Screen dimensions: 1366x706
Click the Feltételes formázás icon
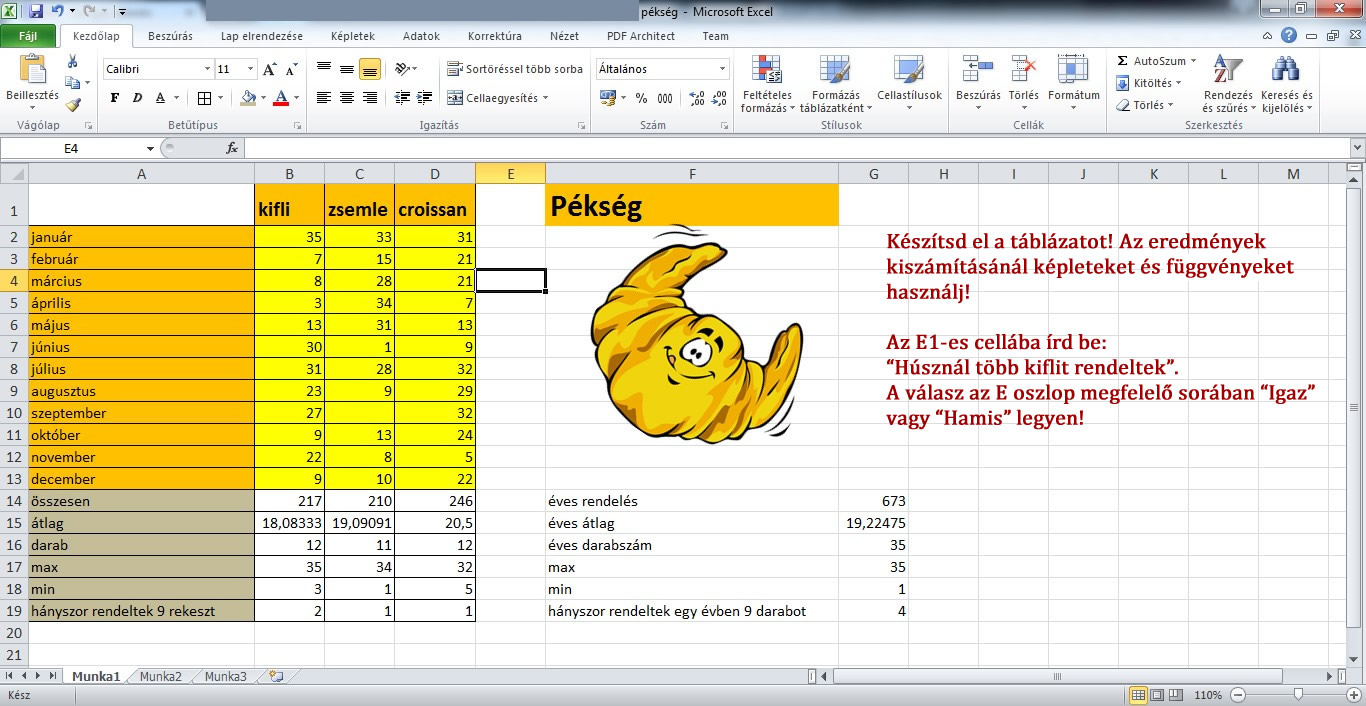tap(767, 71)
